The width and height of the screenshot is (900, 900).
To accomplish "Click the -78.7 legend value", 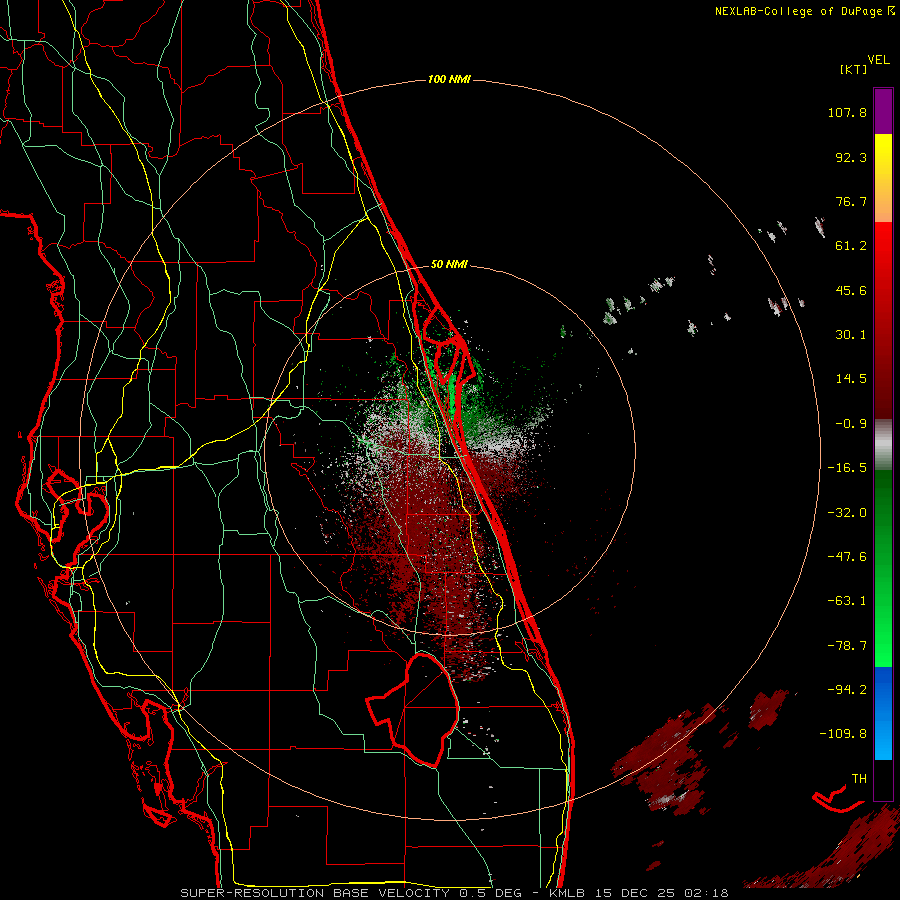I will [847, 646].
